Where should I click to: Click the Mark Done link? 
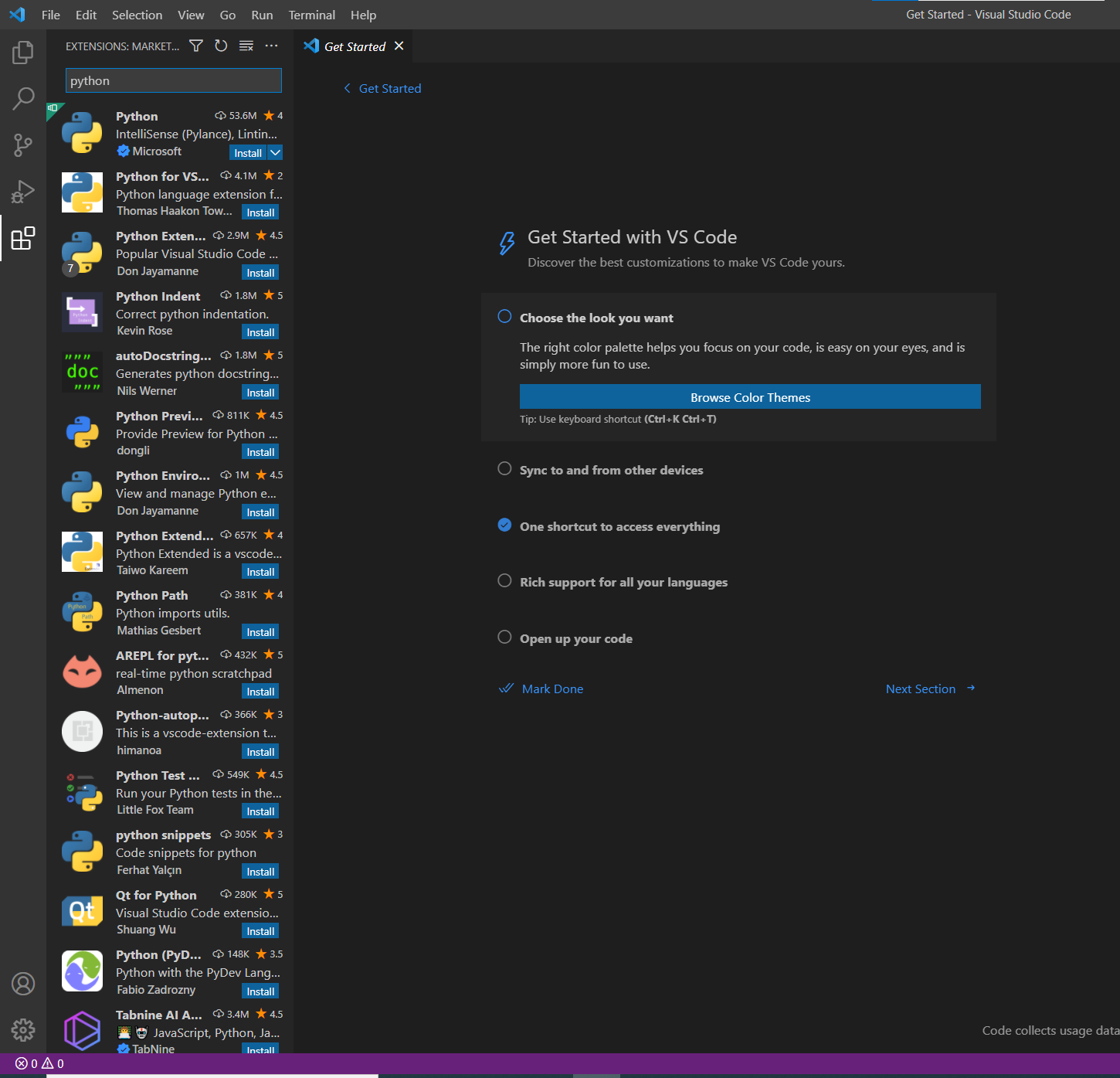point(541,689)
